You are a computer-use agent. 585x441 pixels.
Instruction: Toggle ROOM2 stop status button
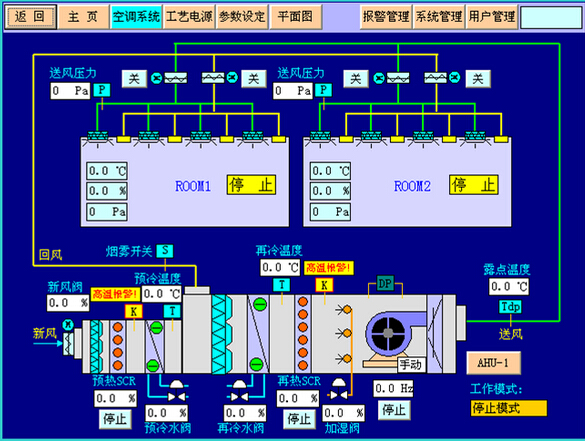pos(474,185)
